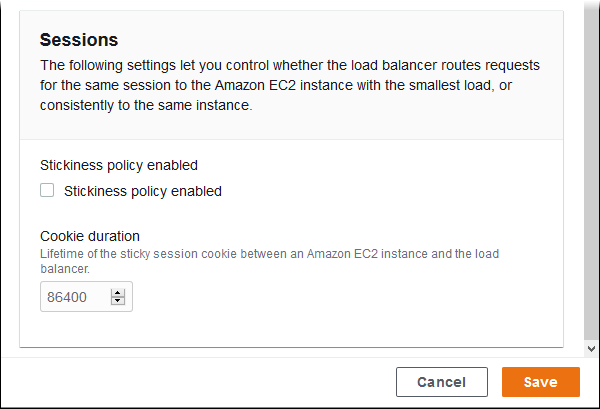This screenshot has height=409, width=600.
Task: Click the word "balancer." ending the help text
Action: pos(65,269)
